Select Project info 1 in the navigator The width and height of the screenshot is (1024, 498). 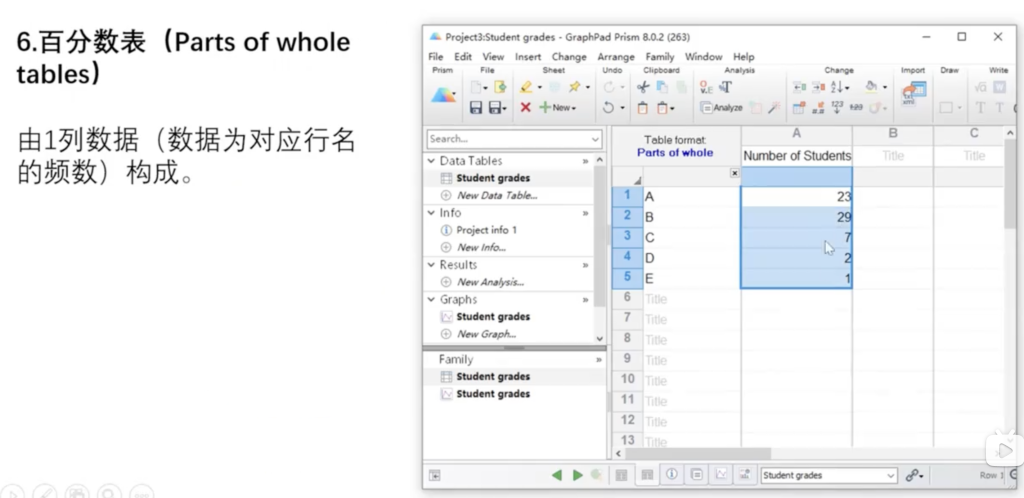(486, 230)
